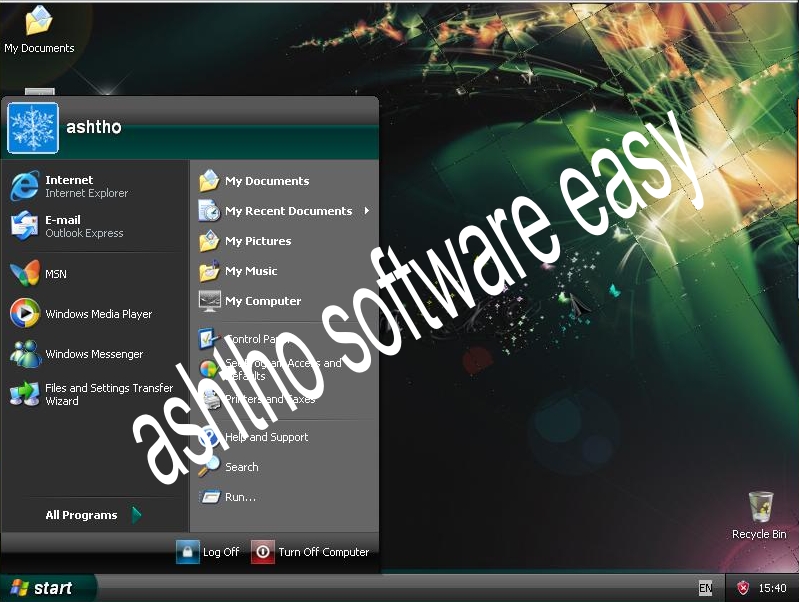Open Set Program Access and Defaults icon
Image resolution: width=799 pixels, height=602 pixels.
click(x=209, y=369)
